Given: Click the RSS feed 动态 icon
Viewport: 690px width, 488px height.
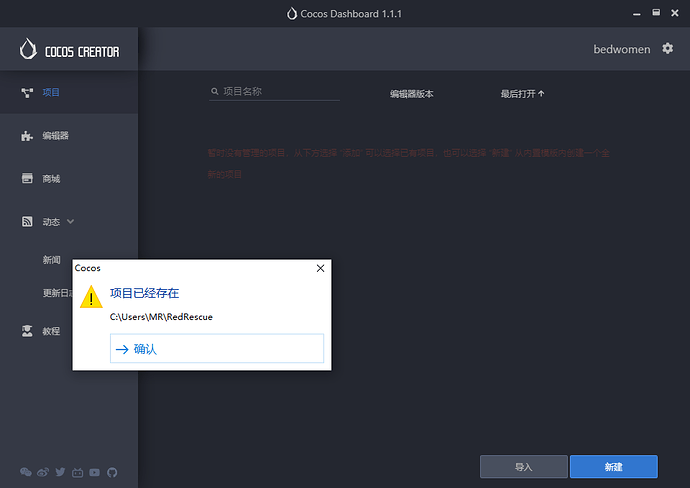Looking at the screenshot, I should (27, 221).
